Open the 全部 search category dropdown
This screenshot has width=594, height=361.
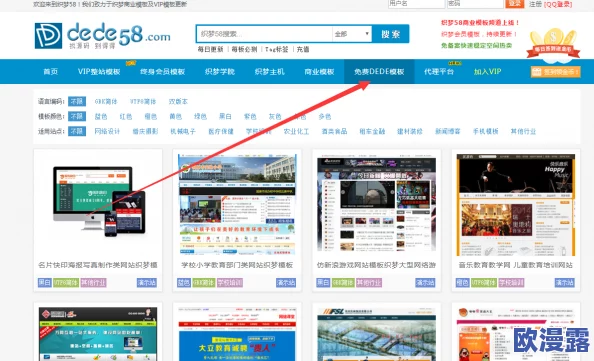point(352,34)
